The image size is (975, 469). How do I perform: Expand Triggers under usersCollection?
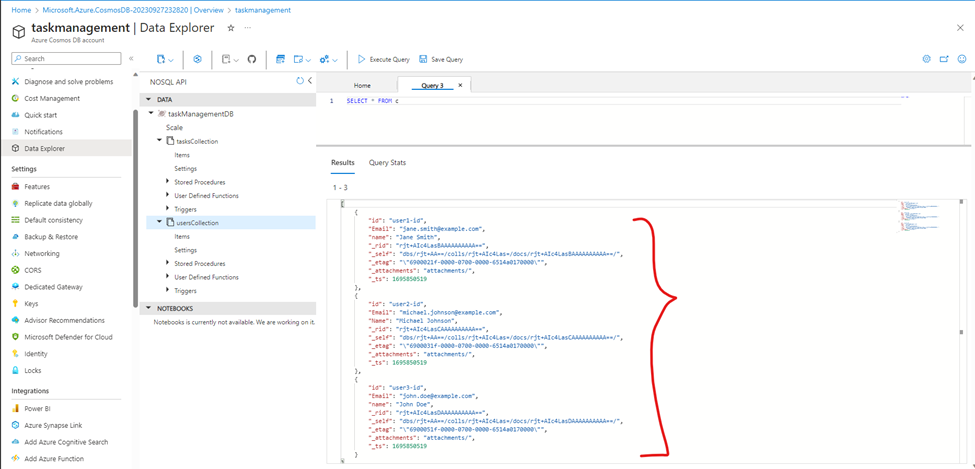pos(168,290)
